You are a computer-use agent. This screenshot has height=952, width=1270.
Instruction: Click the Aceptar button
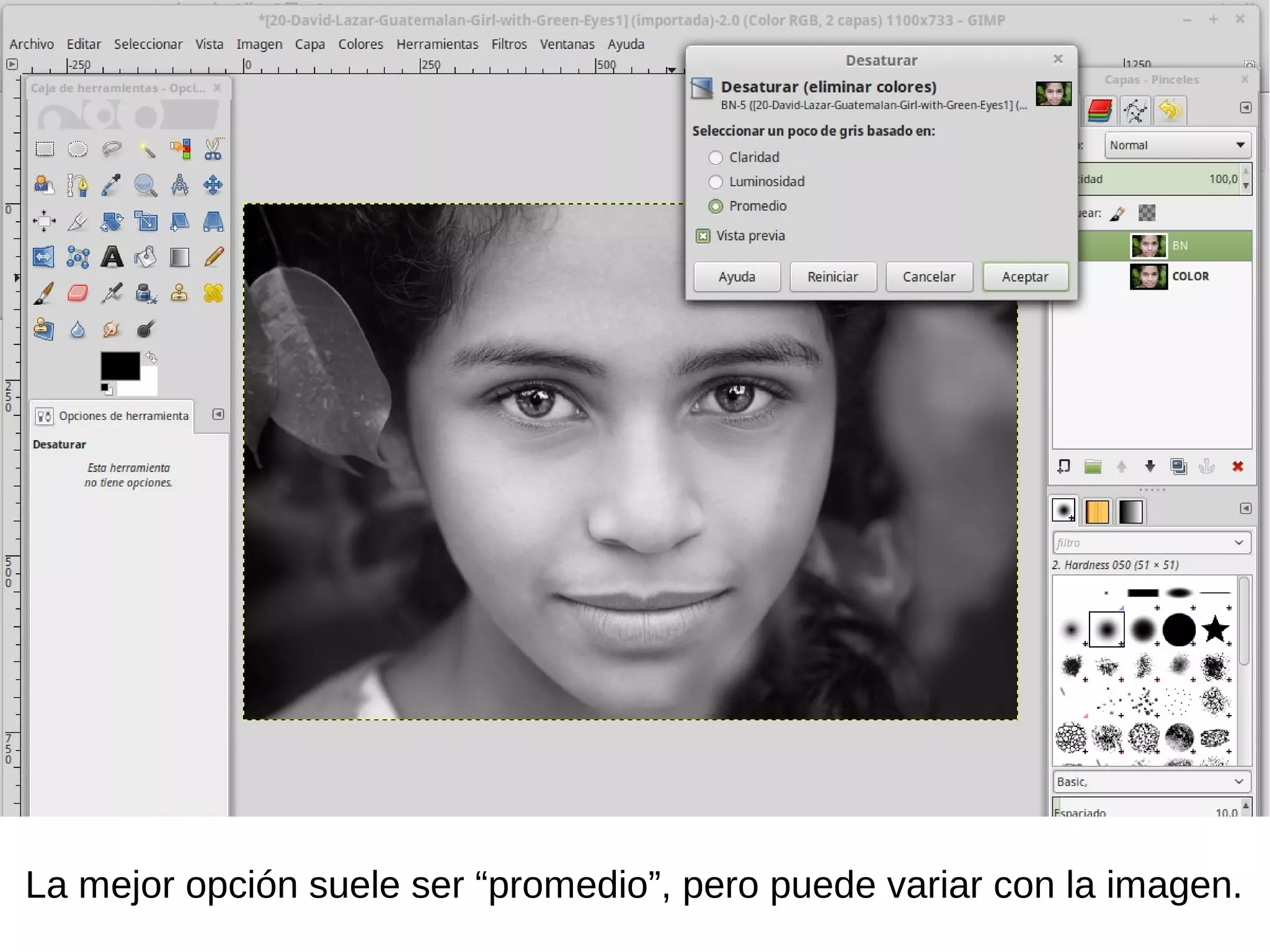(1025, 277)
